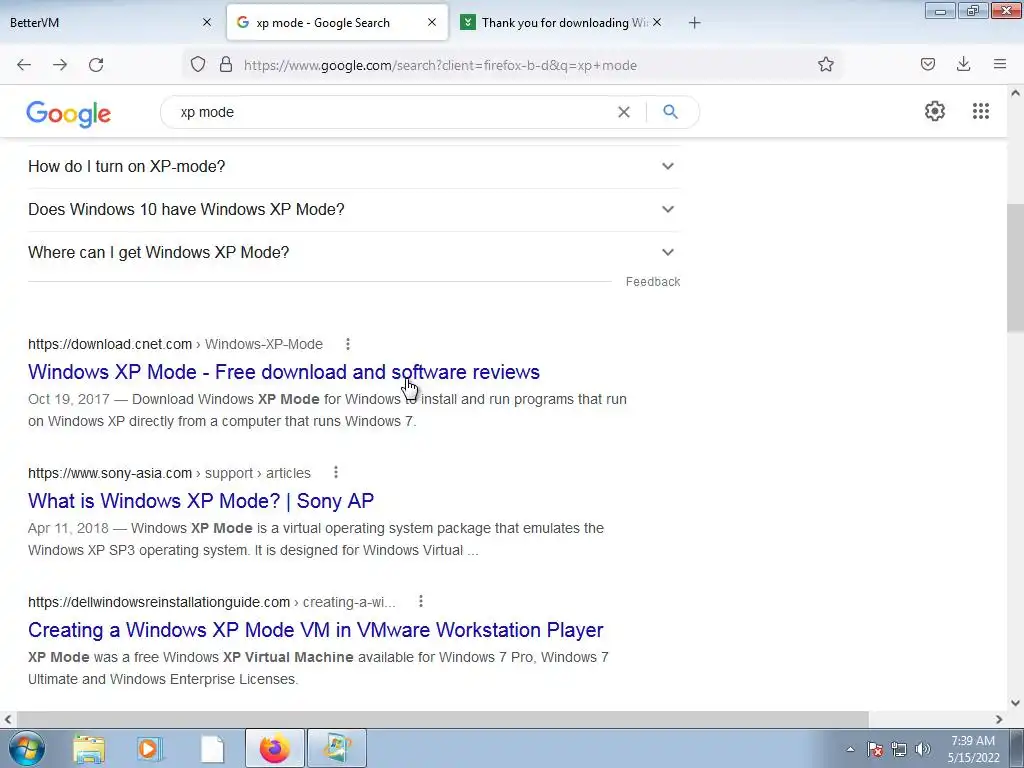Open Windows Explorer from the taskbar
The image size is (1024, 768).
tap(89, 748)
